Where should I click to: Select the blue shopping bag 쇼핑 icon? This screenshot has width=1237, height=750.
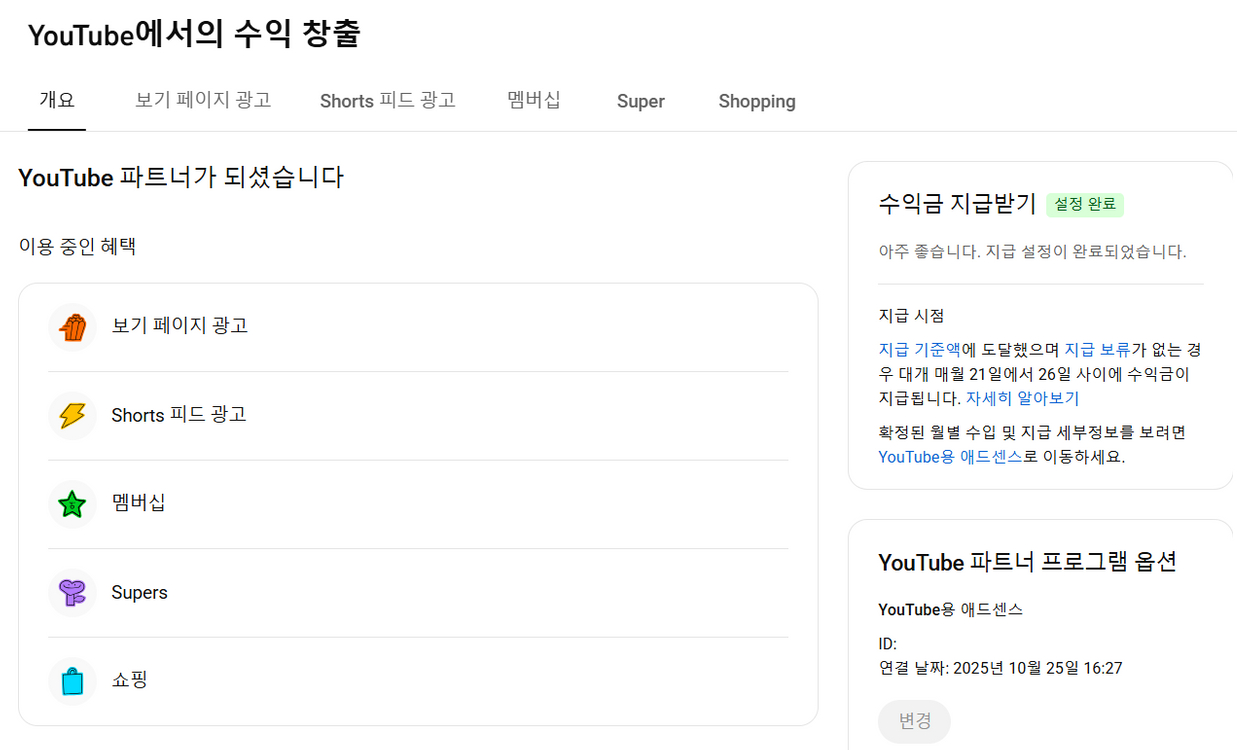pyautogui.click(x=71, y=680)
